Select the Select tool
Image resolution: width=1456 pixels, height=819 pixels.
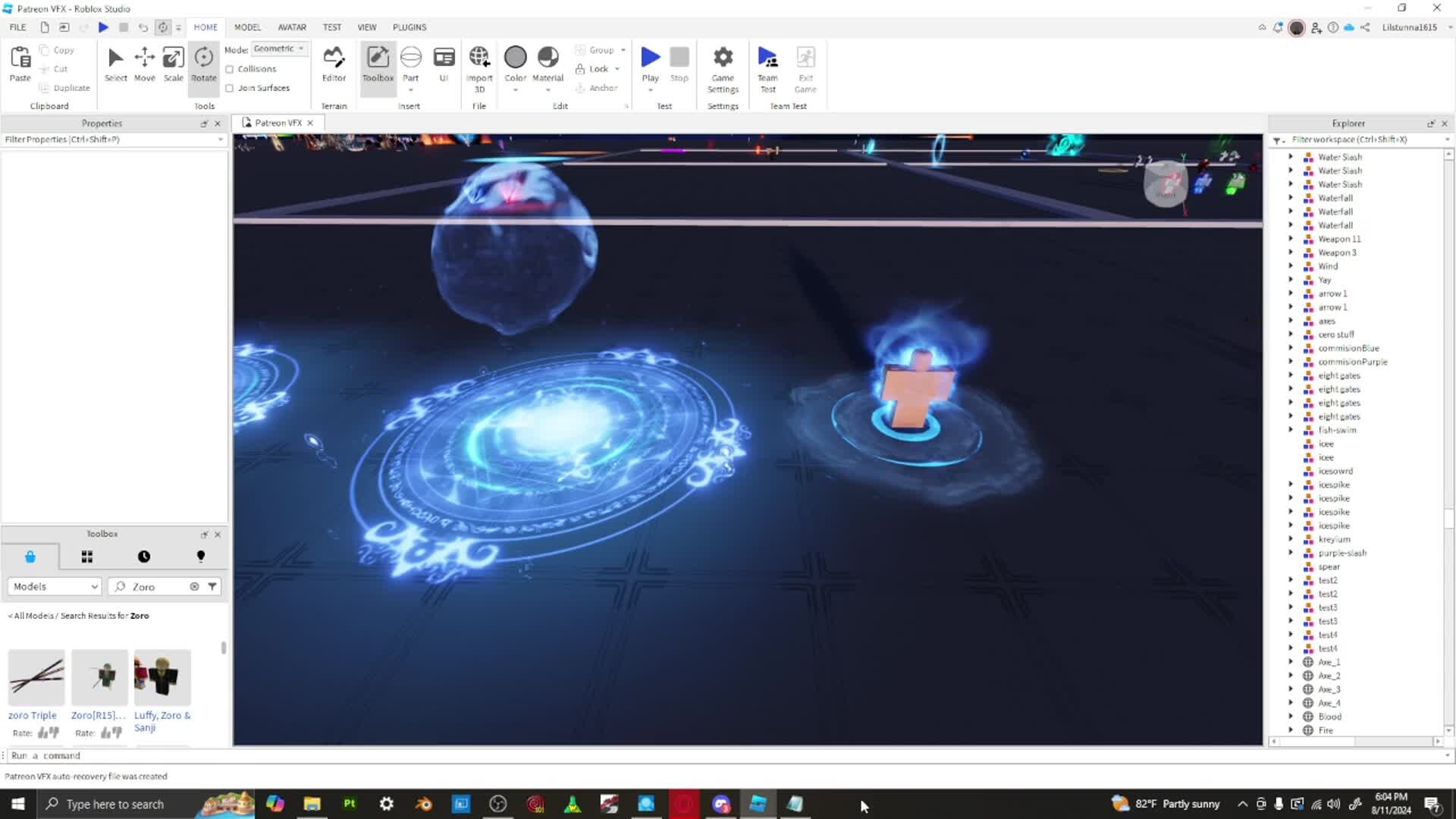tap(115, 64)
